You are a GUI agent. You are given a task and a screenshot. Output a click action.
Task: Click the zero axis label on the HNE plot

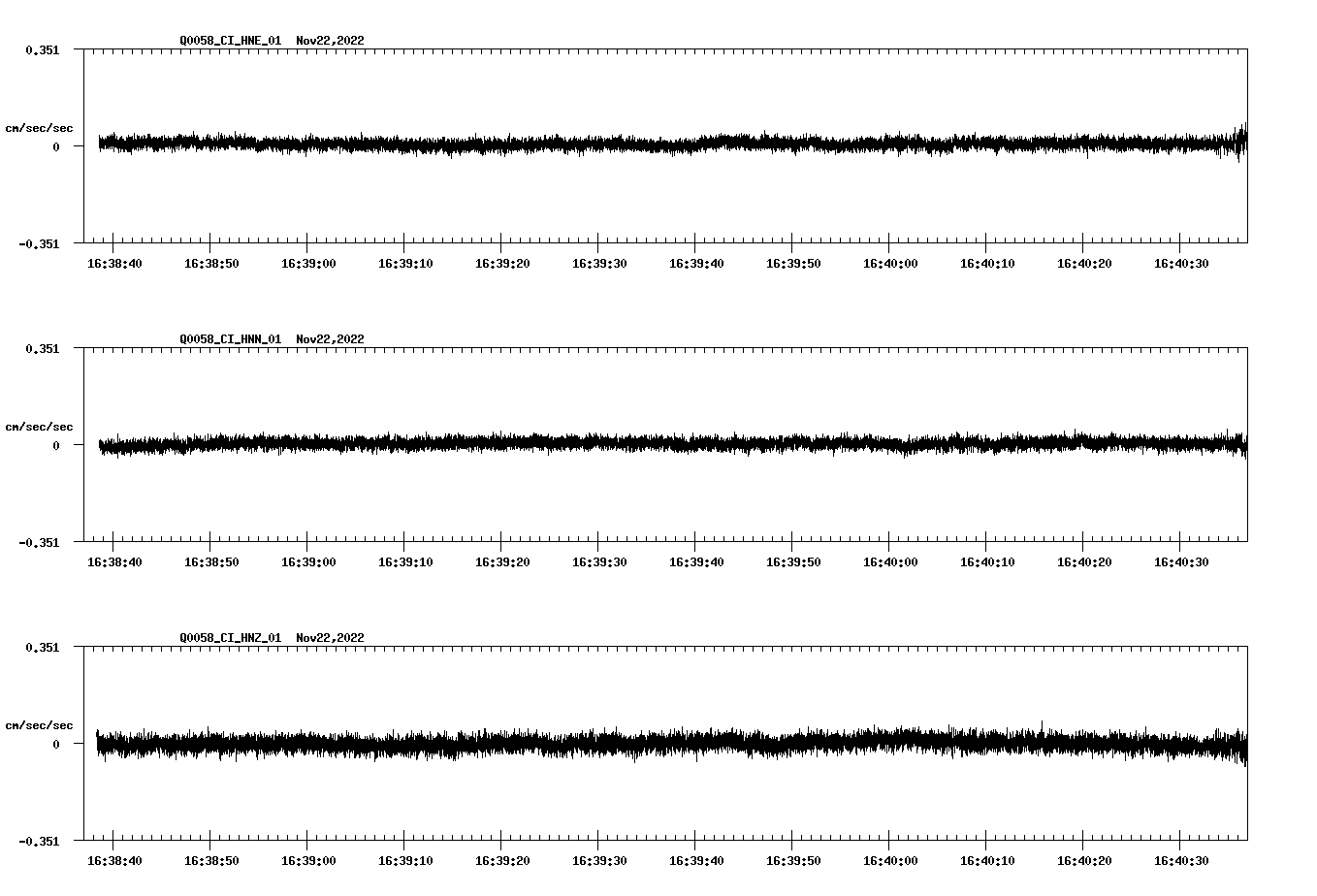tap(56, 147)
